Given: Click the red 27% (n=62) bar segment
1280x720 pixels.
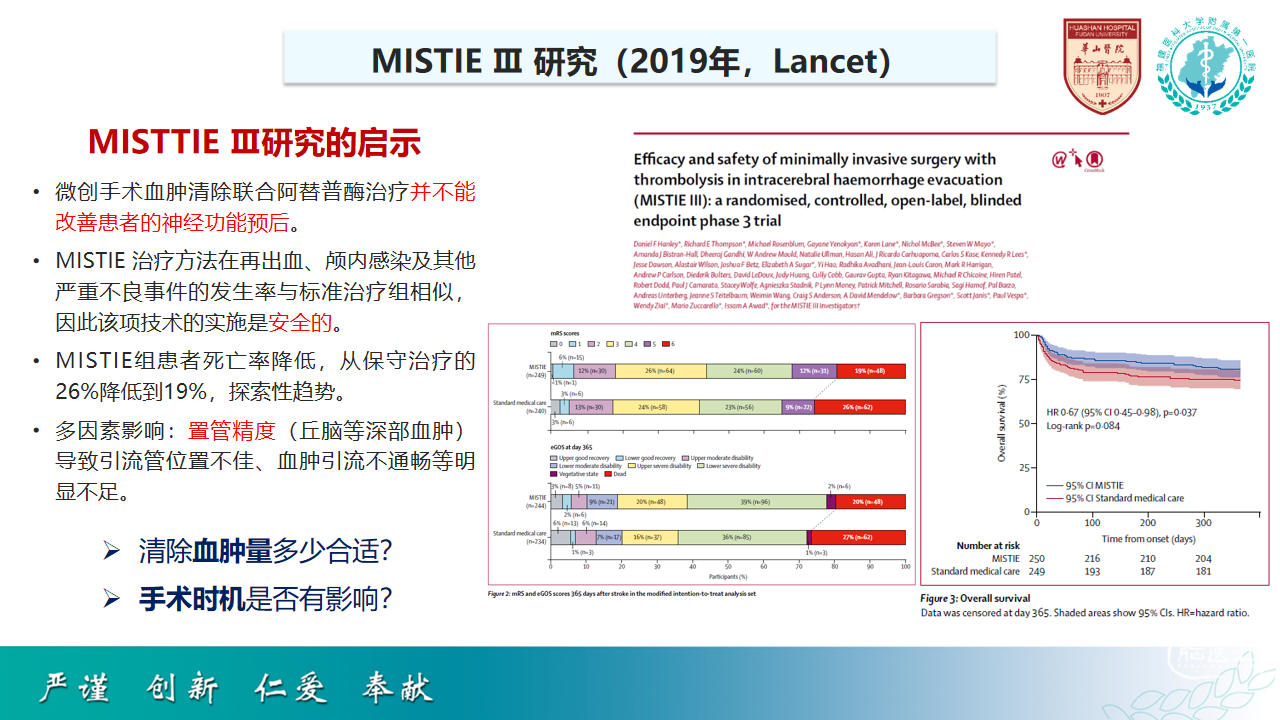Looking at the screenshot, I should click(858, 537).
